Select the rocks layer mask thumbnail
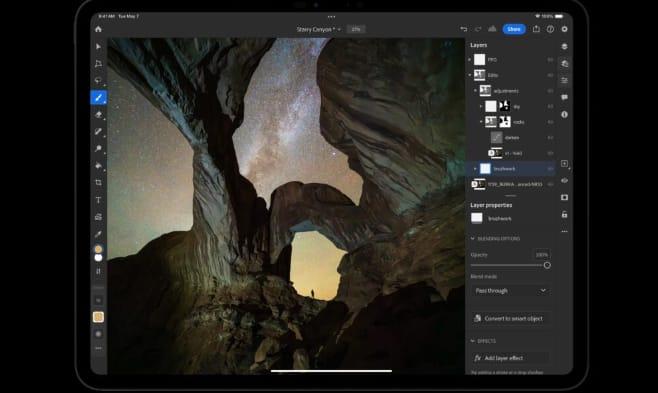The height and width of the screenshot is (393, 658). click(504, 122)
